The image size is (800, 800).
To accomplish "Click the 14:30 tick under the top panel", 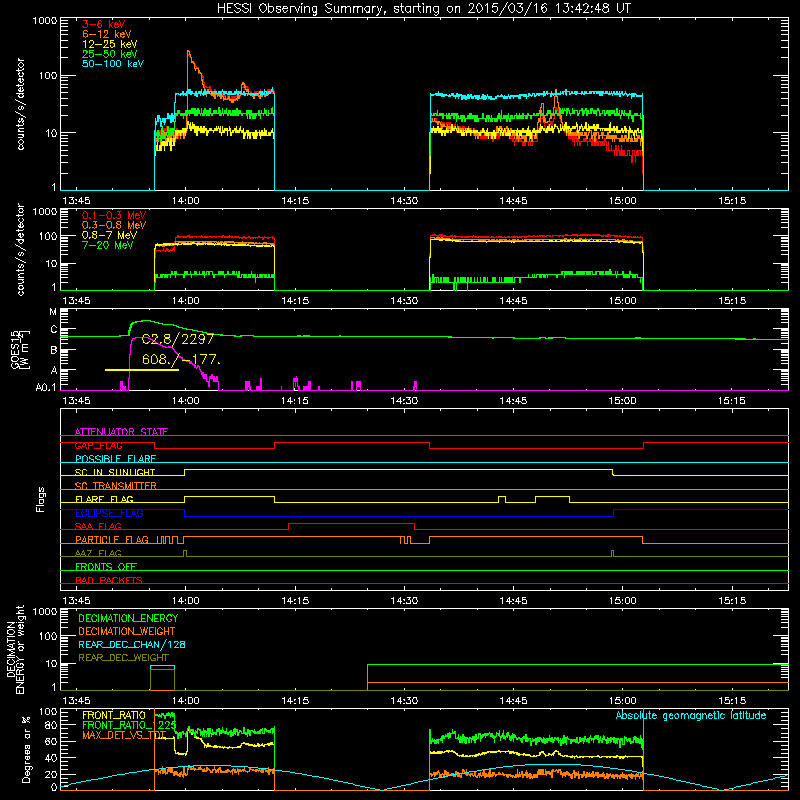I will tap(404, 201).
